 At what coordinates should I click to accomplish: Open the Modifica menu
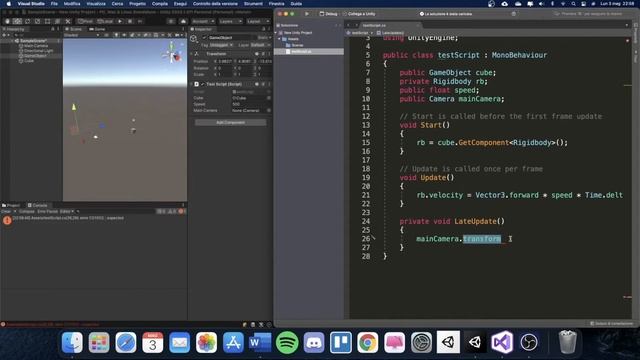tap(72, 4)
